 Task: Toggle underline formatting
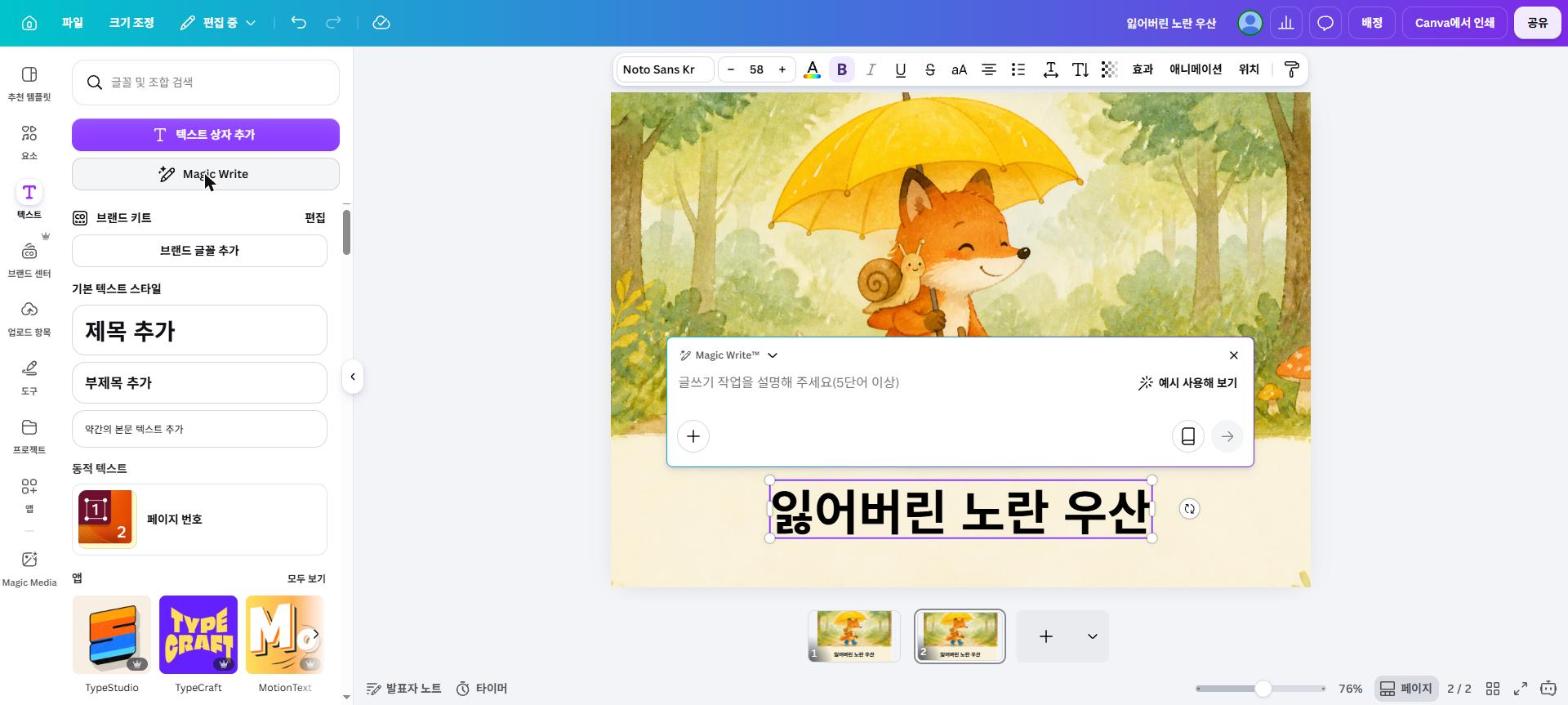point(900,69)
